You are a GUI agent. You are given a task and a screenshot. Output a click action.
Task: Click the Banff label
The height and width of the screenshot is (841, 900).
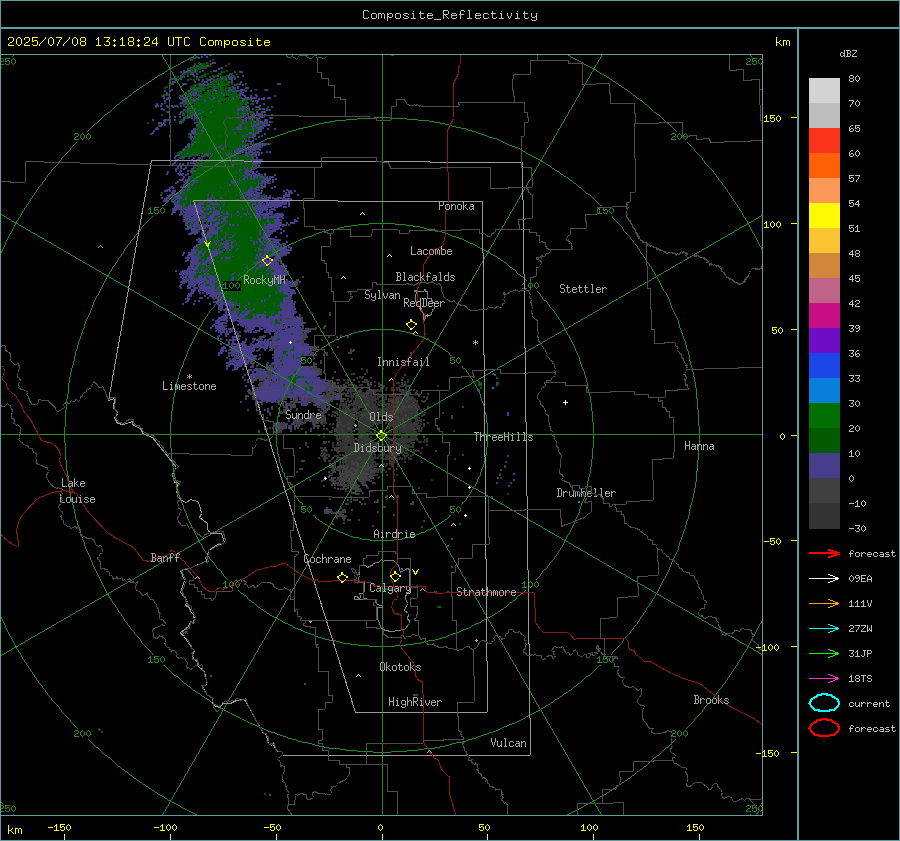[x=165, y=557]
